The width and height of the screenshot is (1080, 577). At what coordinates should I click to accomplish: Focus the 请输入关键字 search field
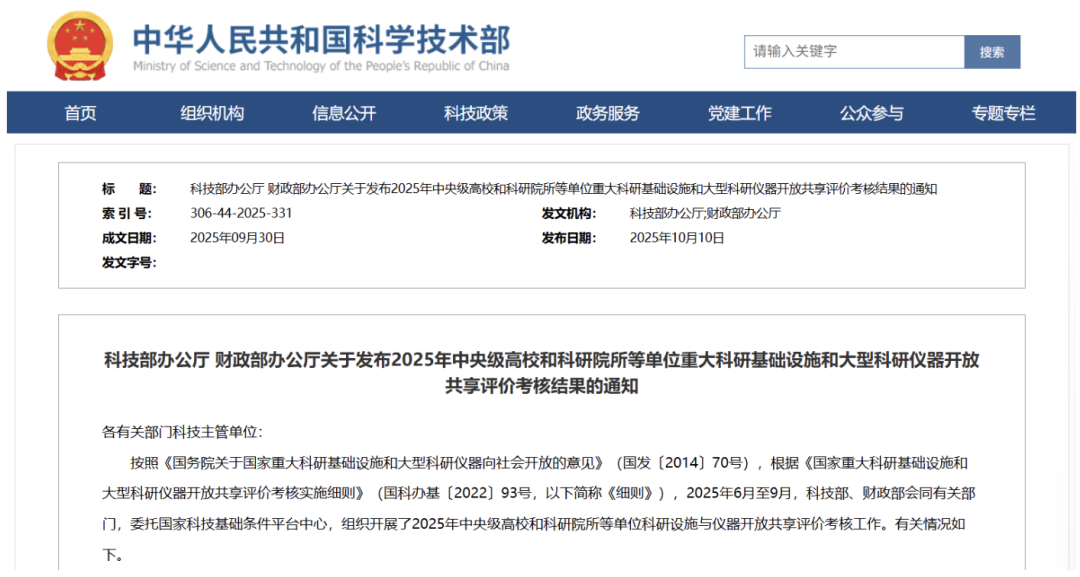coord(853,52)
